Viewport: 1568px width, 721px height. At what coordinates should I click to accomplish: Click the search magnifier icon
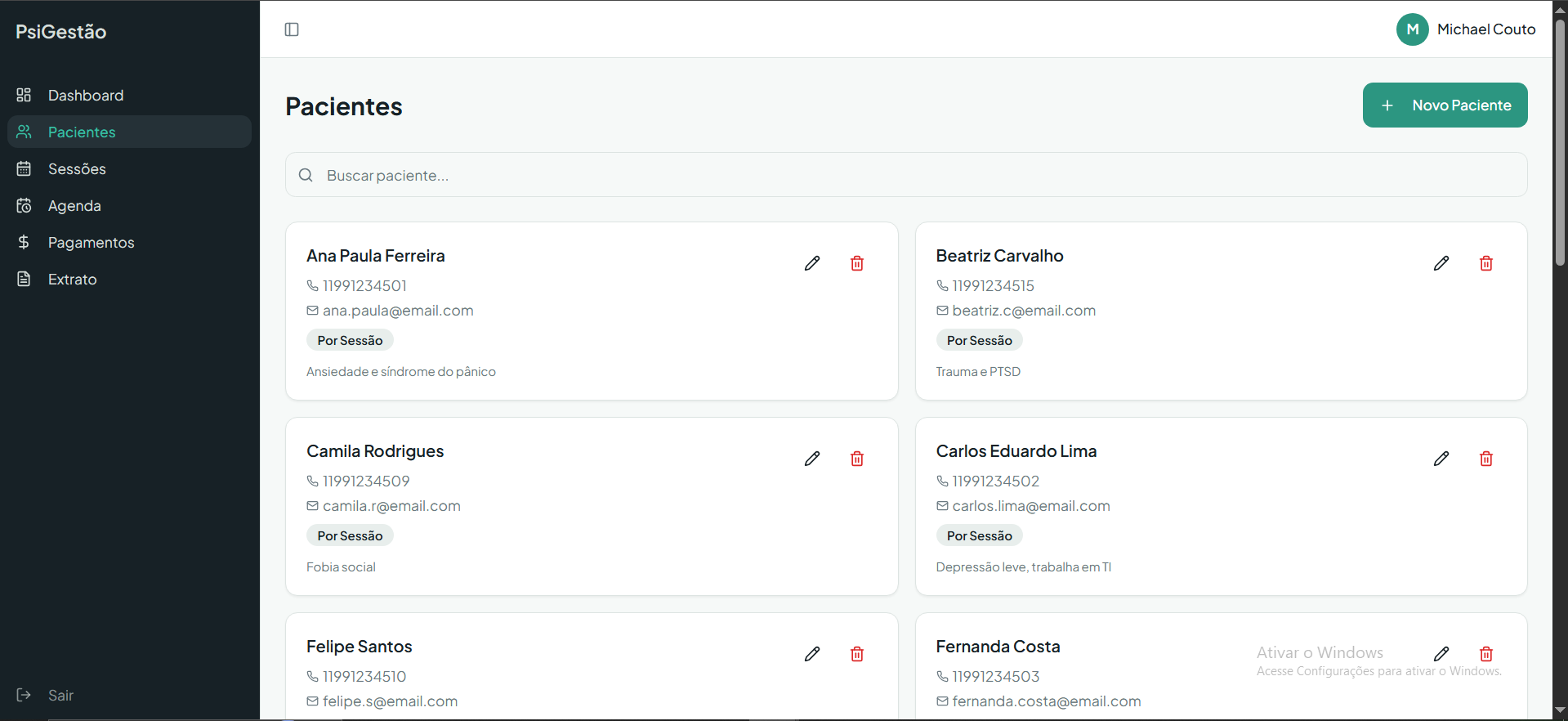pos(306,175)
